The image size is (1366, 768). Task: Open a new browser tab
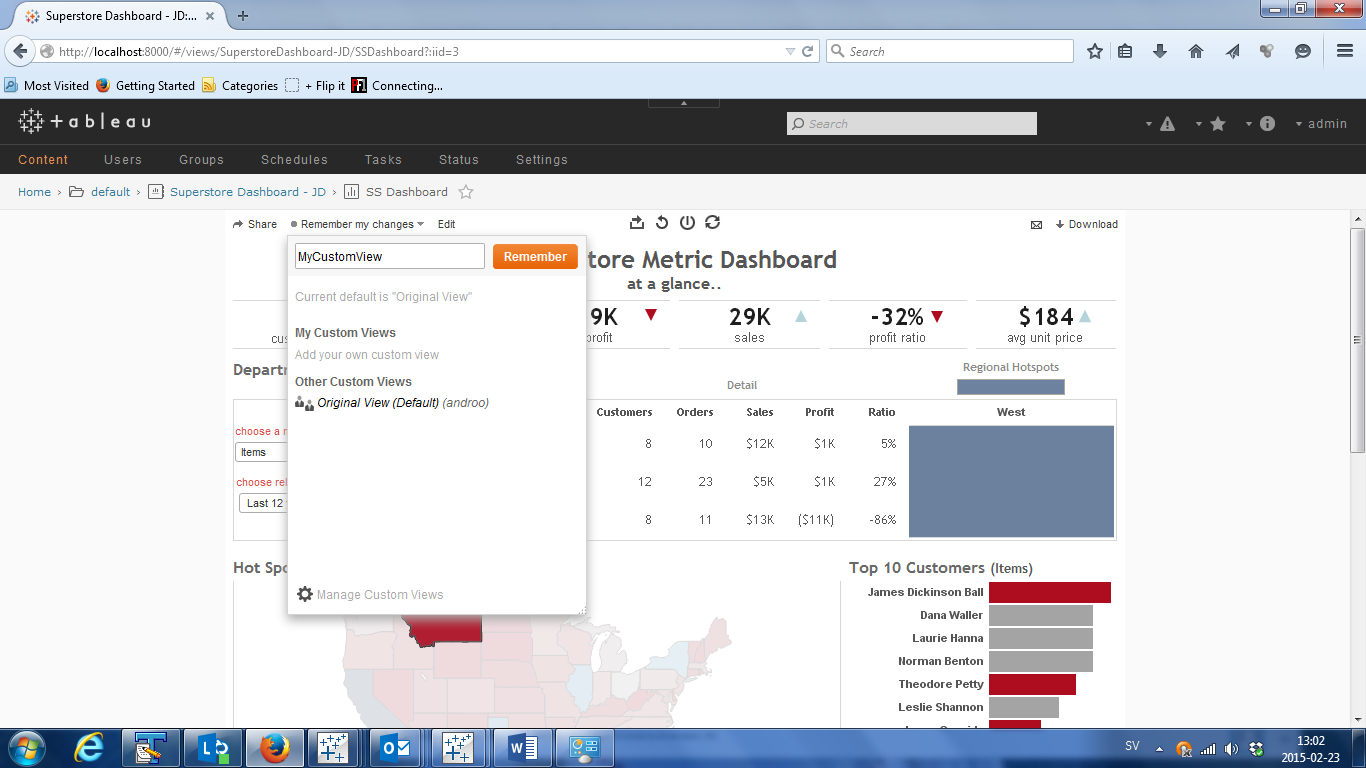tap(243, 16)
